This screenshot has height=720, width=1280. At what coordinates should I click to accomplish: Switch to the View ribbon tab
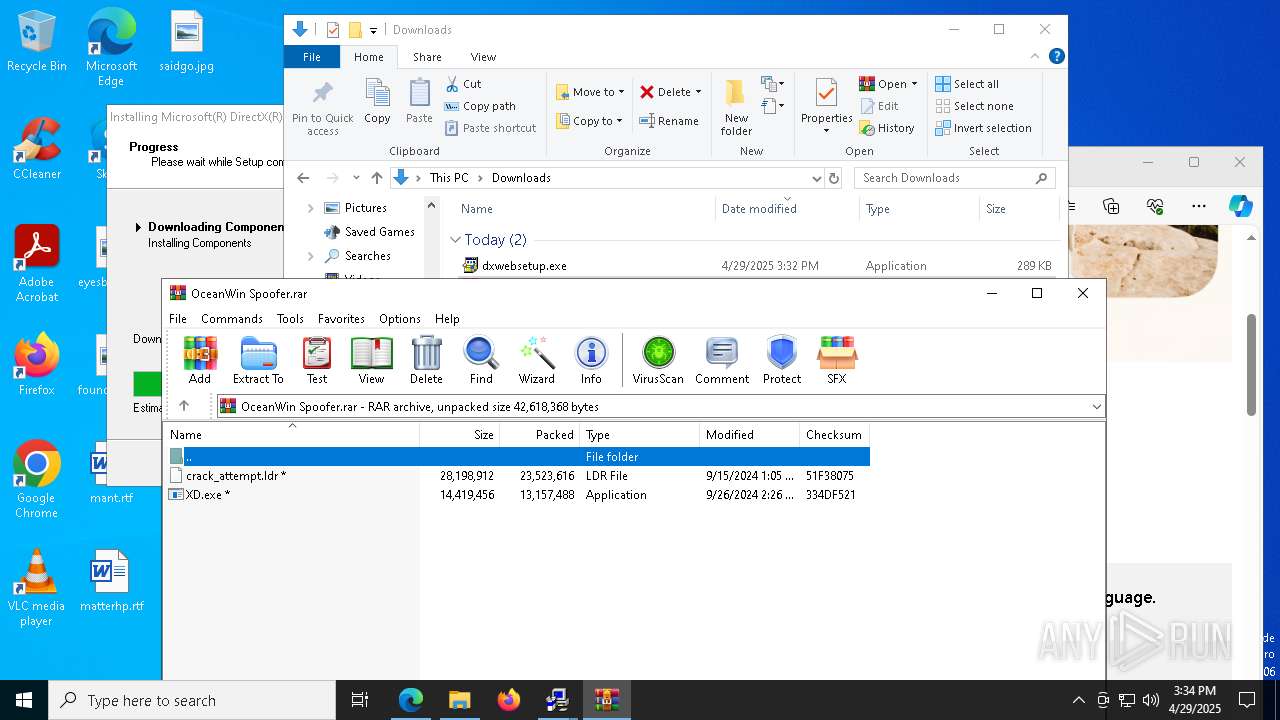483,57
